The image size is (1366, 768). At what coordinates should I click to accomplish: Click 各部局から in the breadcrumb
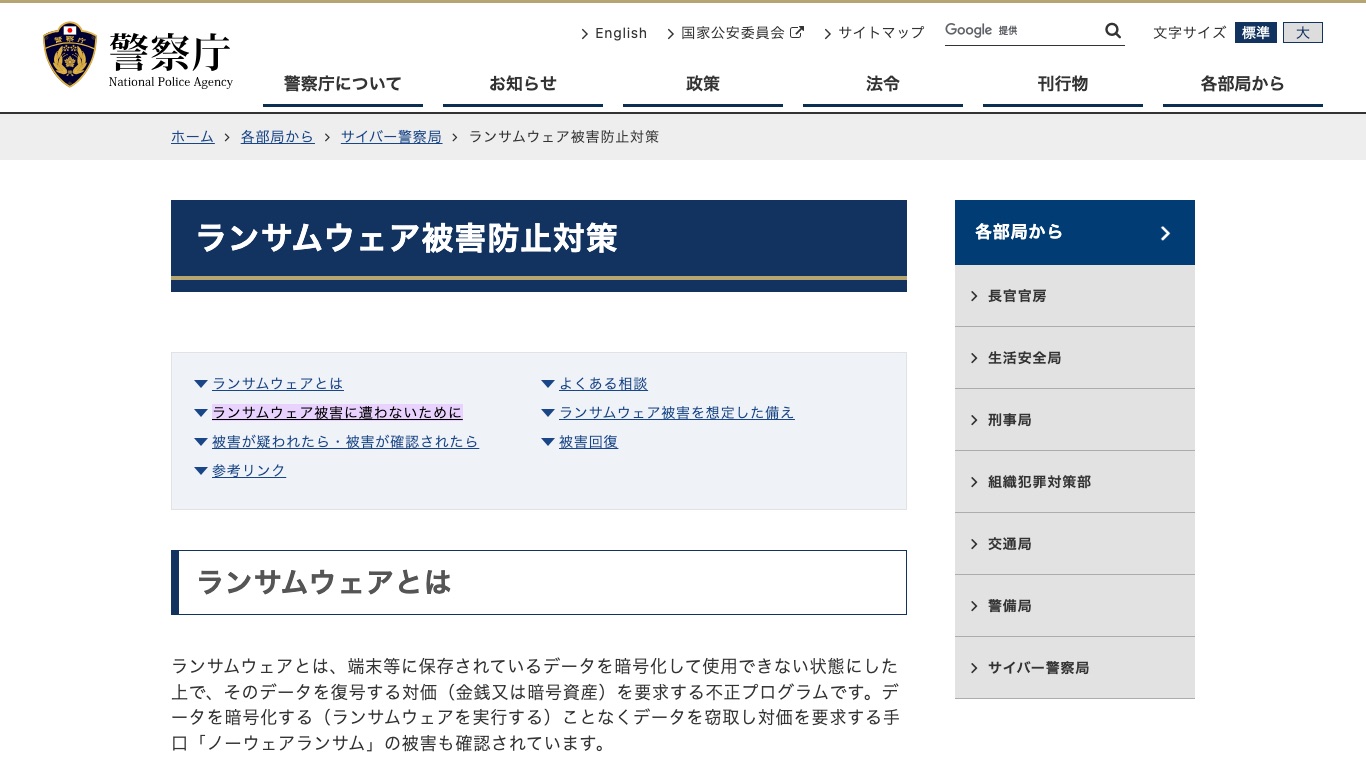pos(277,137)
